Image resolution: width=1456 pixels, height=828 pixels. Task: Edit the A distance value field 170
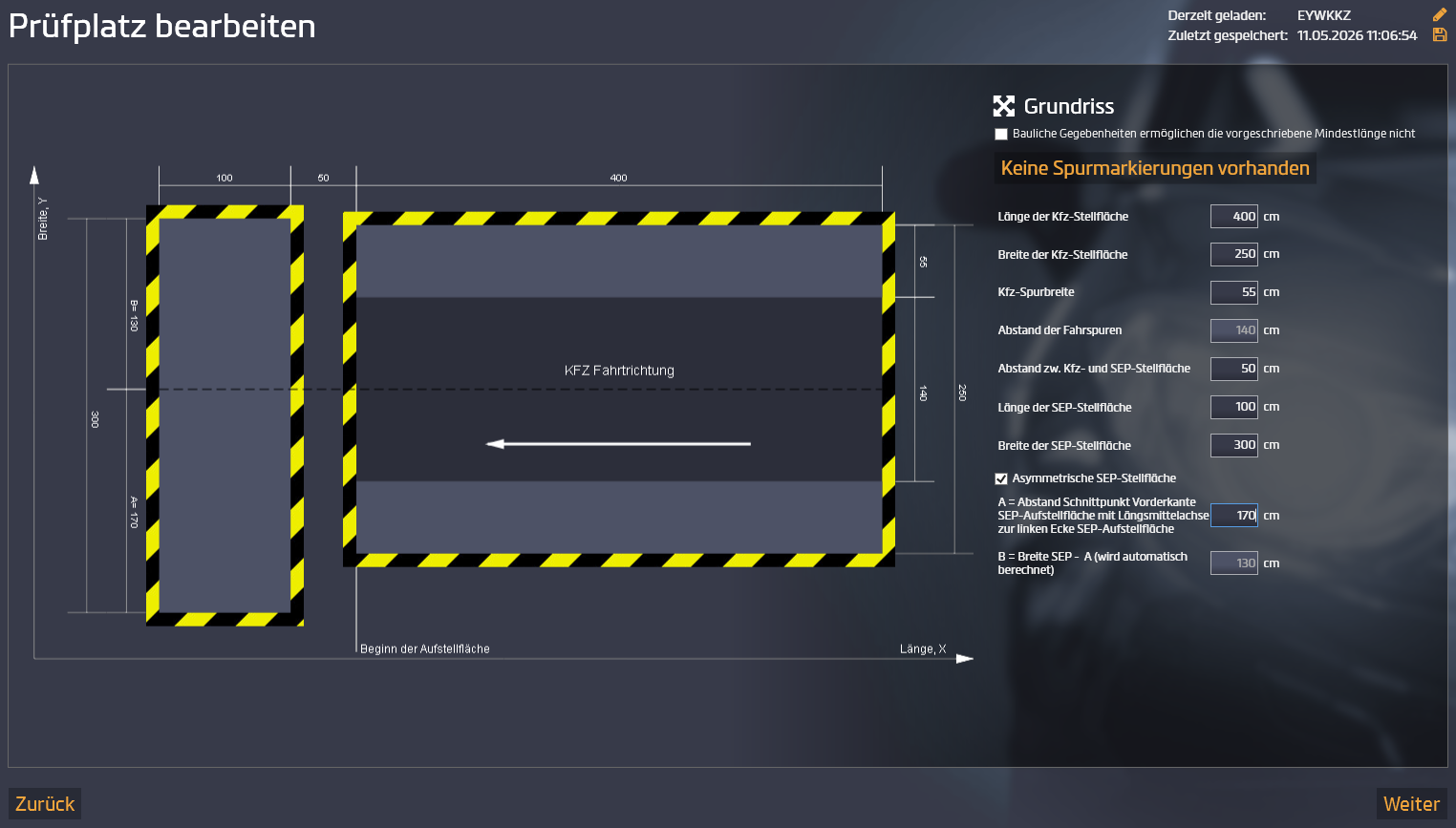pos(1234,516)
